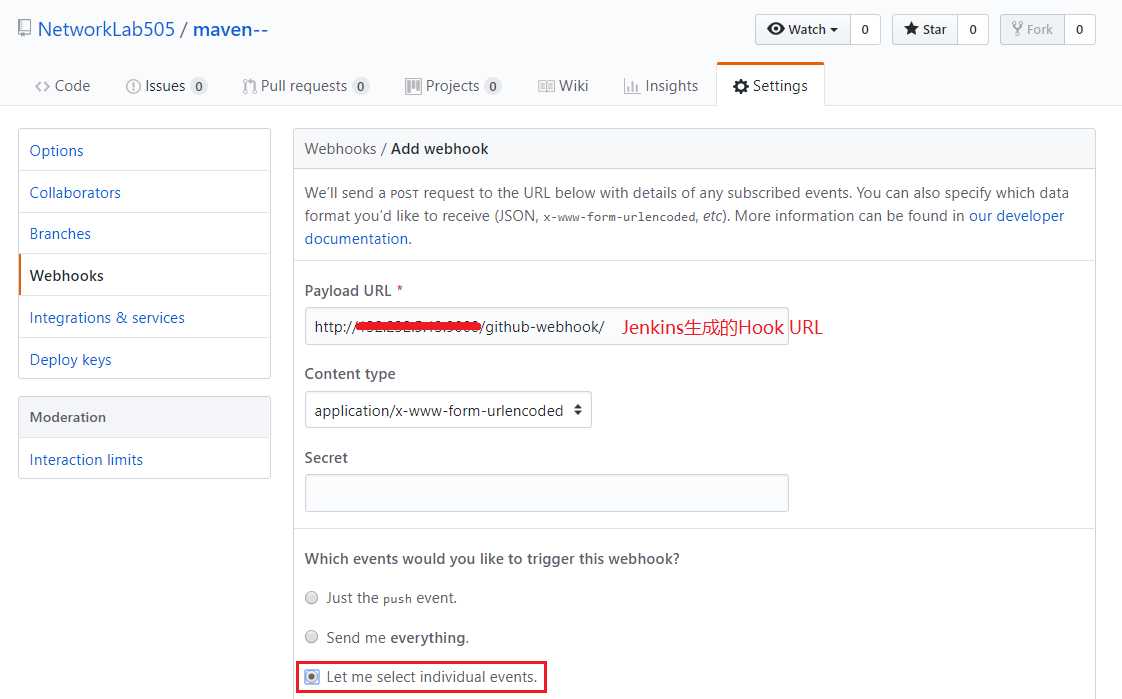Screen dimensions: 1122x699
Task: Click the Star count number
Action: pos(972,29)
